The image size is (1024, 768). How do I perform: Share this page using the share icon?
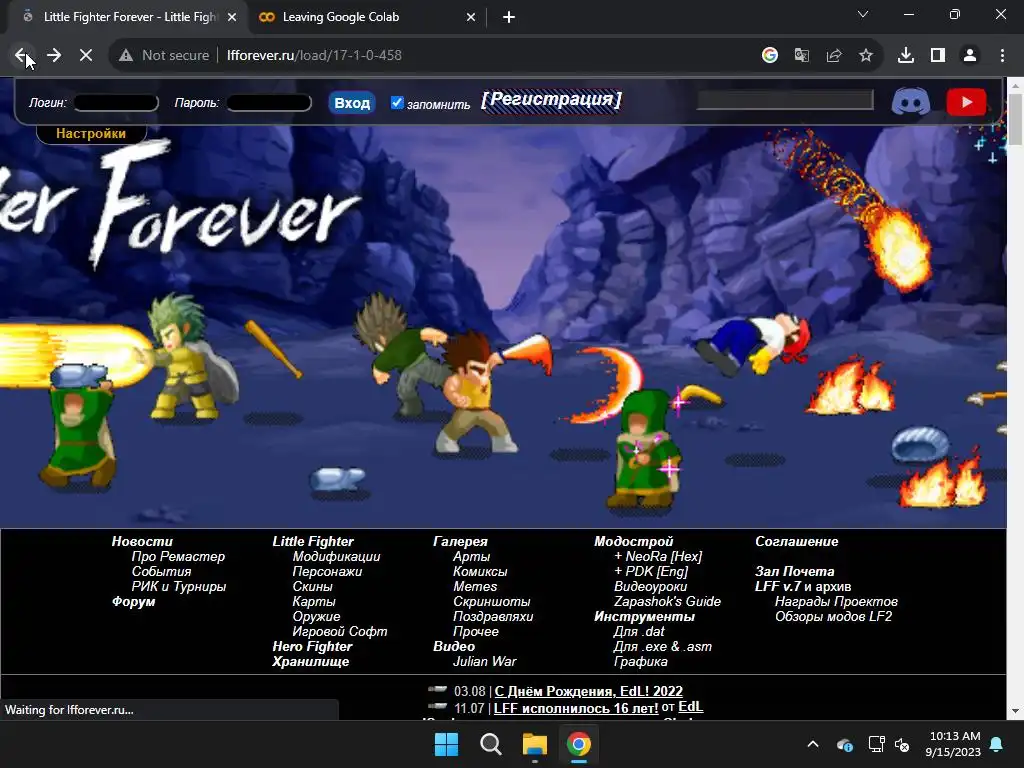click(833, 56)
